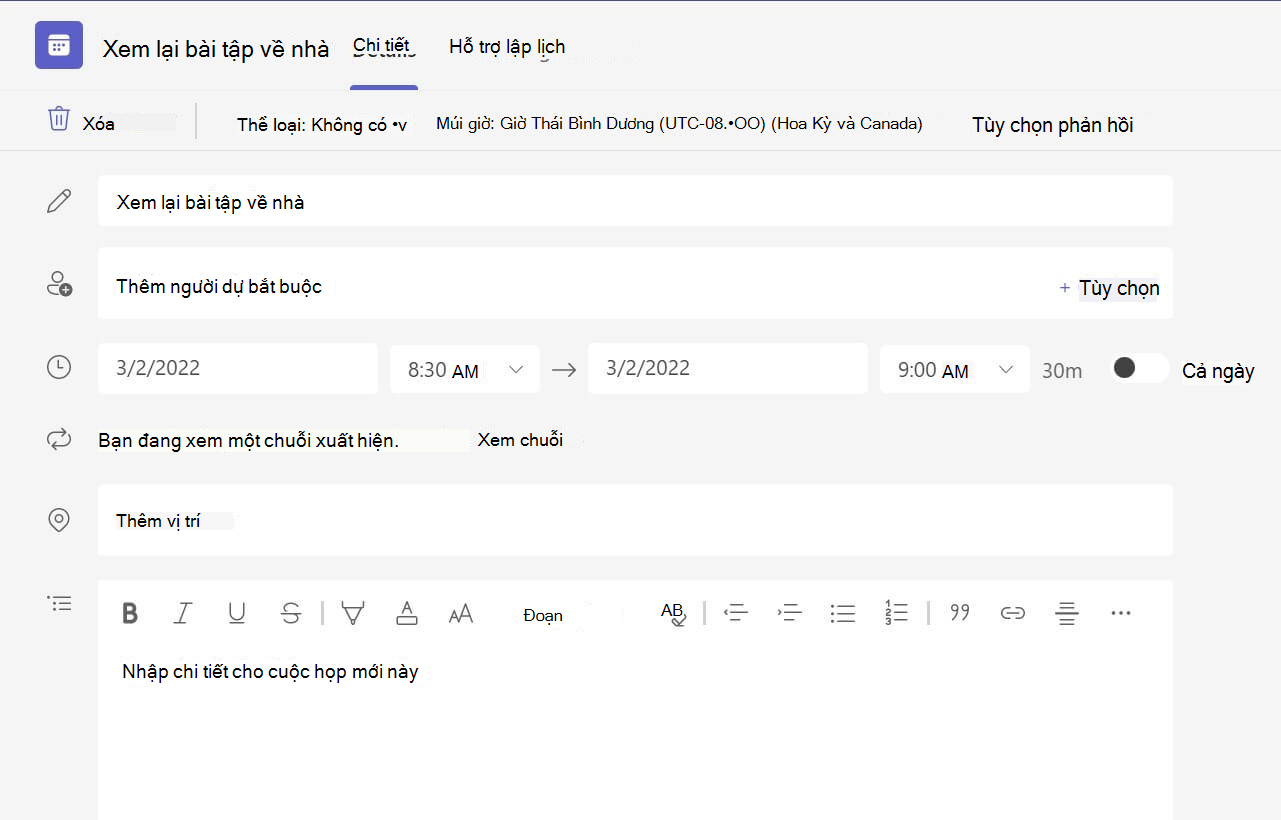
Task: Toggle italic formatting
Action: point(182,613)
